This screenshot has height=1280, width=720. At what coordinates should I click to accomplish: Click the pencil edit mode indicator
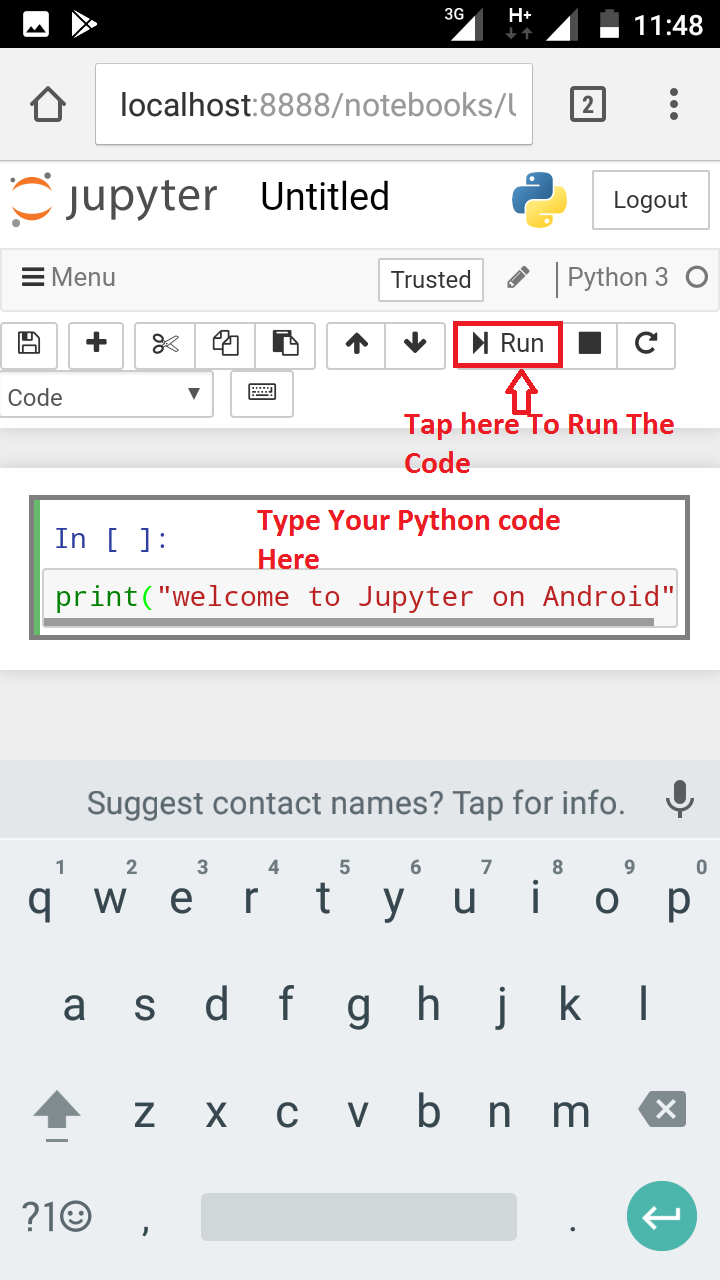[518, 278]
